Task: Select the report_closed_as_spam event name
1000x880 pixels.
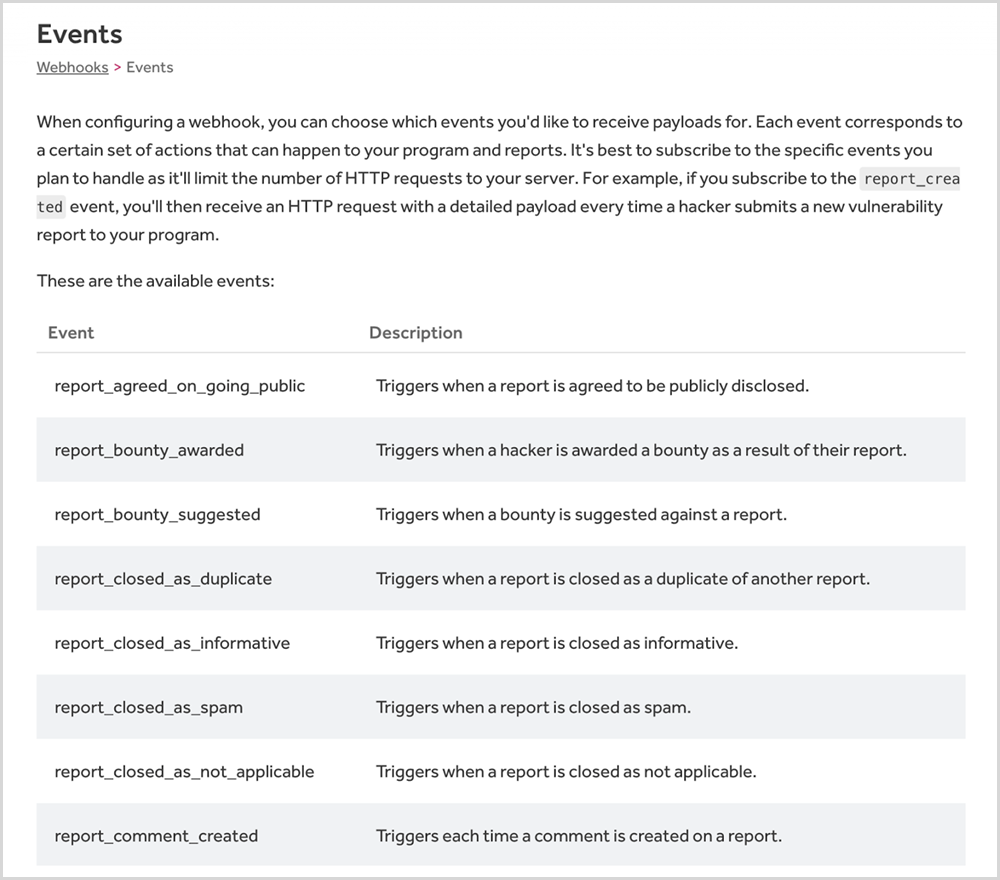Action: (148, 708)
